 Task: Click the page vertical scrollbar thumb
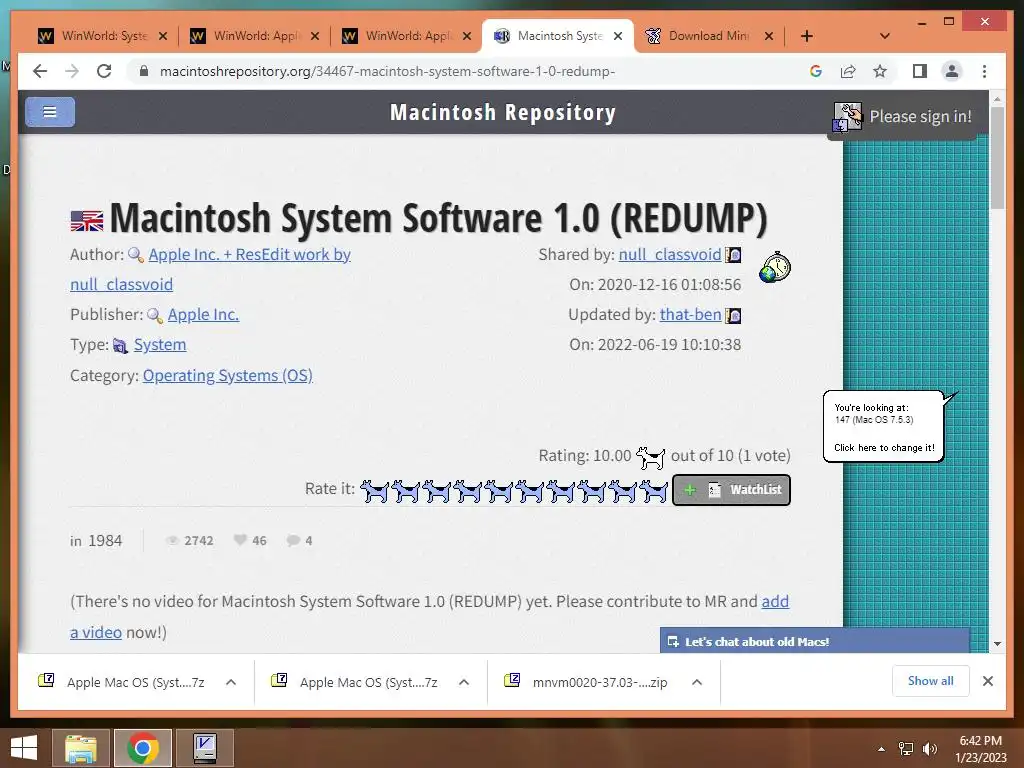(x=997, y=158)
